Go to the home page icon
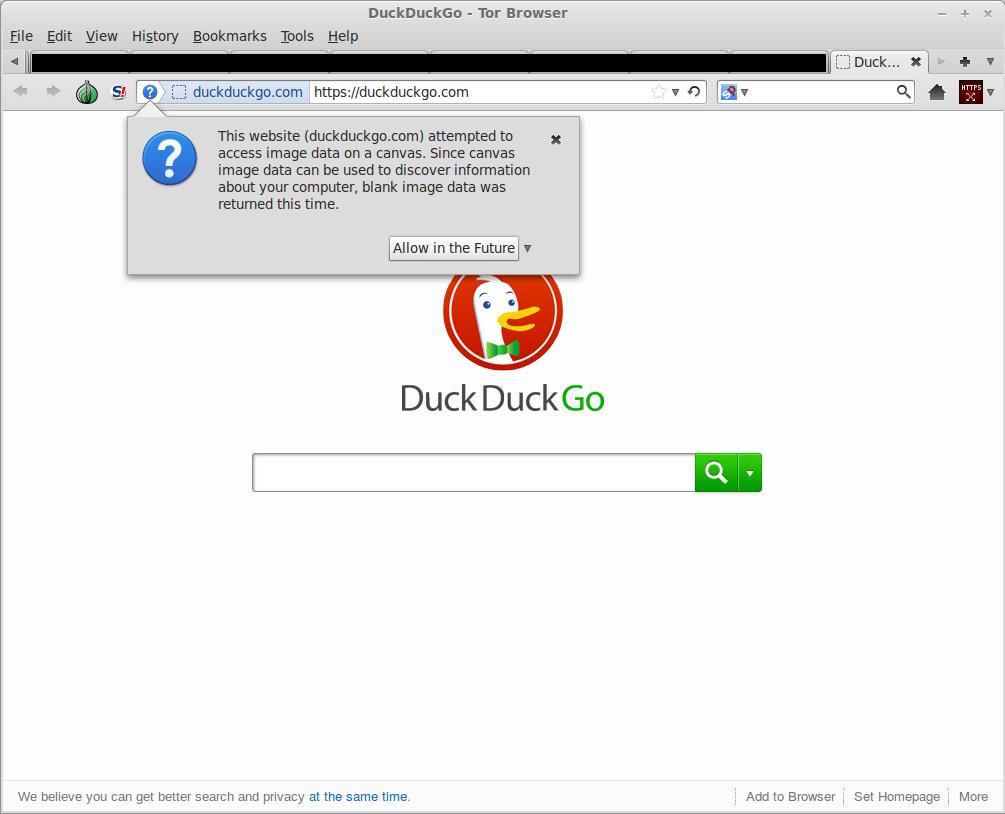Screen dimensions: 1005x814 pos(936,92)
